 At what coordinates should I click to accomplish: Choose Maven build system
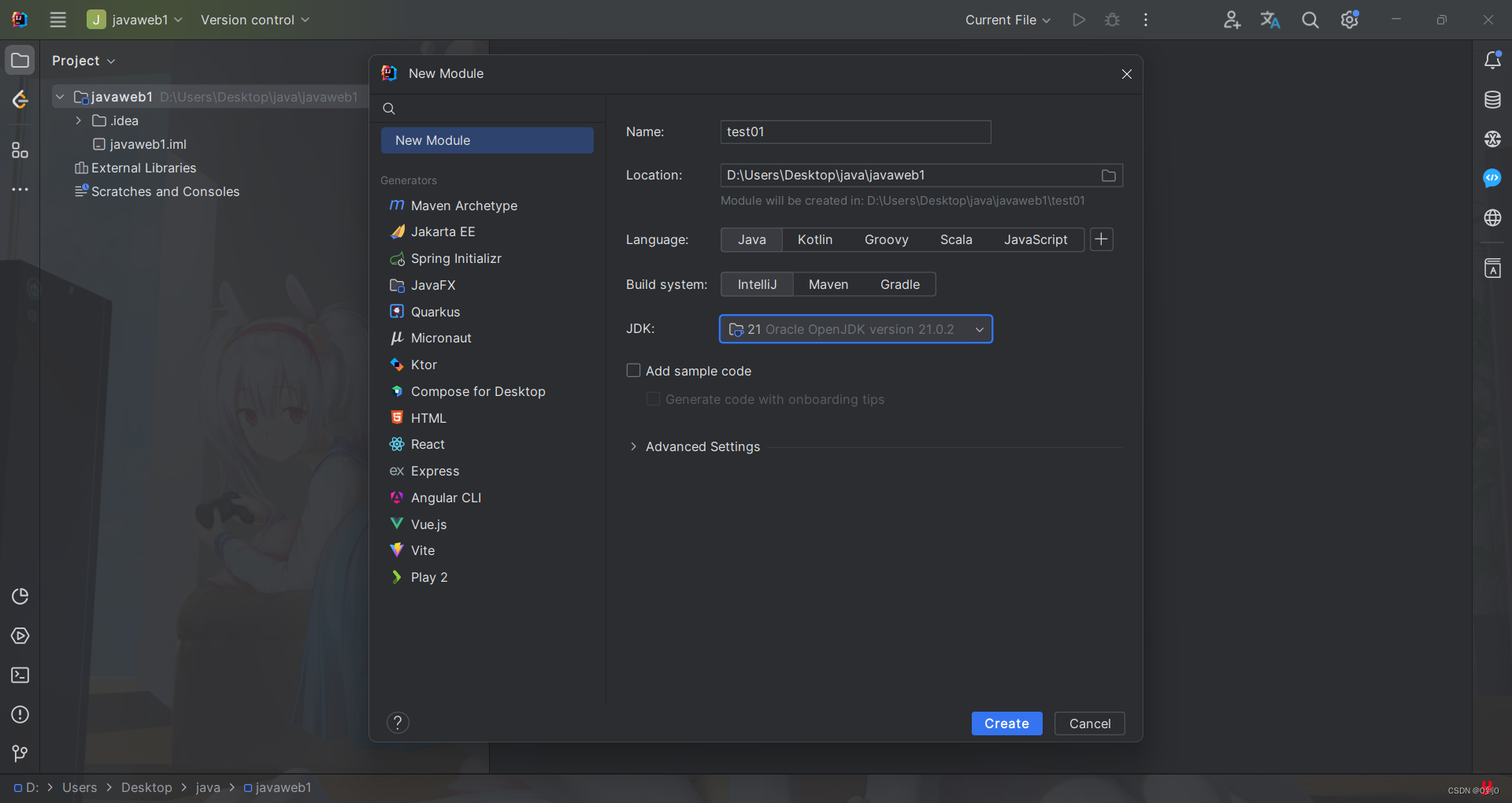[x=828, y=284]
